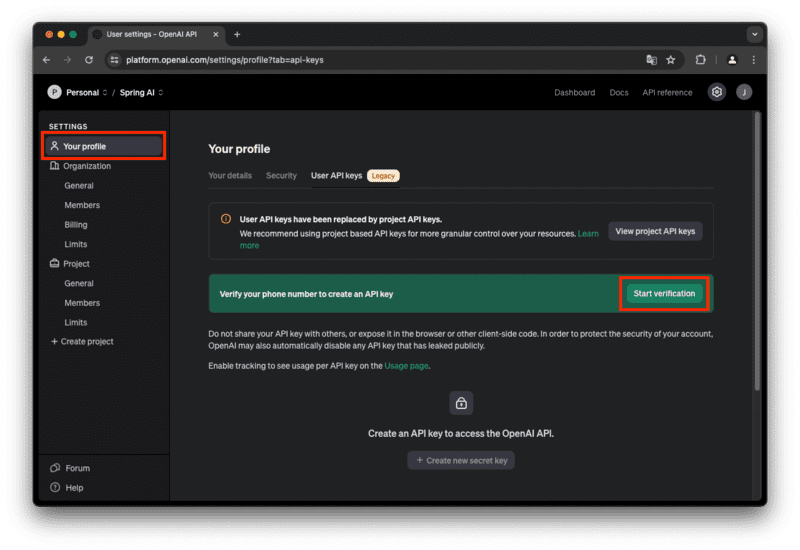Click the Start verification button

click(x=665, y=294)
